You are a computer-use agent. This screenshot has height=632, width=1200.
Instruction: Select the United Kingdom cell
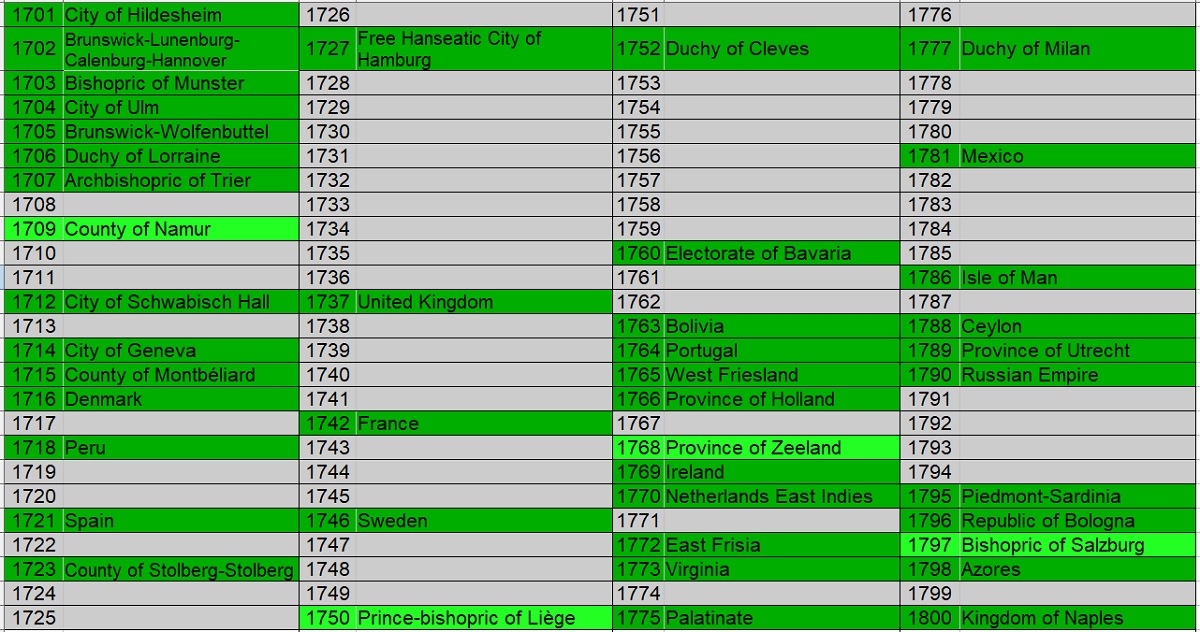483,302
